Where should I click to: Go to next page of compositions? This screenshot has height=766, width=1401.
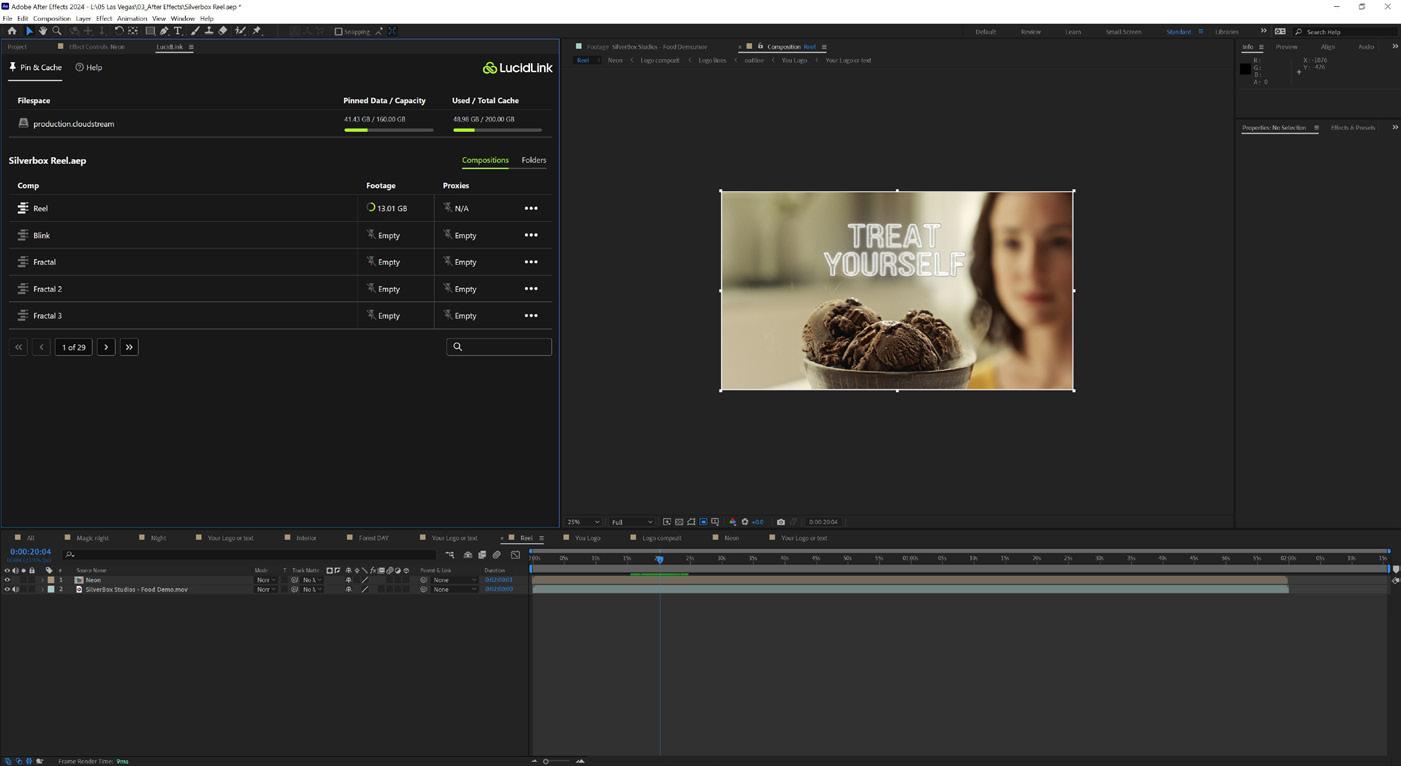(x=106, y=347)
